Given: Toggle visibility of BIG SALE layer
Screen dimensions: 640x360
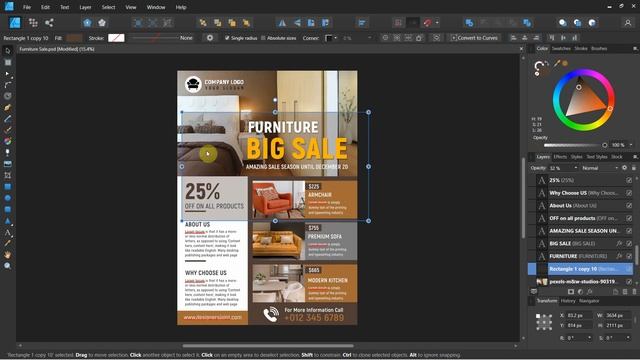Looking at the screenshot, I should click(629, 243).
